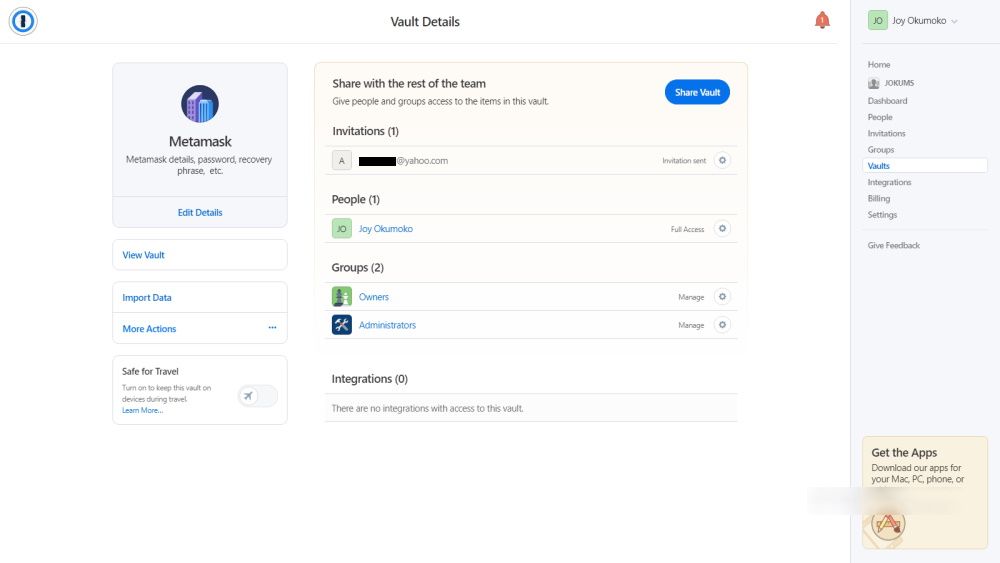This screenshot has height=563, width=1000.
Task: Open gear settings for Owners group
Action: 722,296
